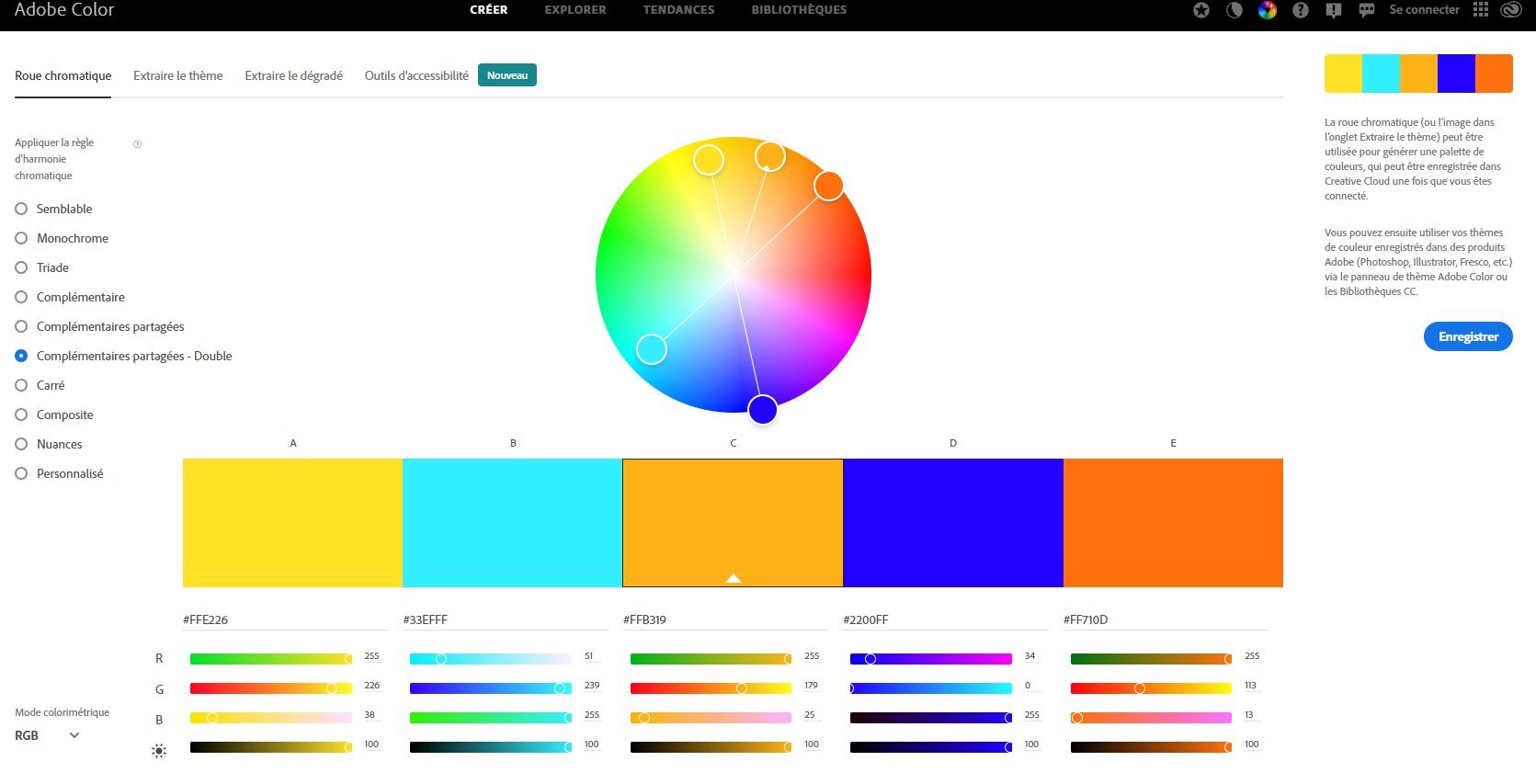Image resolution: width=1536 pixels, height=784 pixels.
Task: Click the G slider for color E
Action: (1151, 688)
